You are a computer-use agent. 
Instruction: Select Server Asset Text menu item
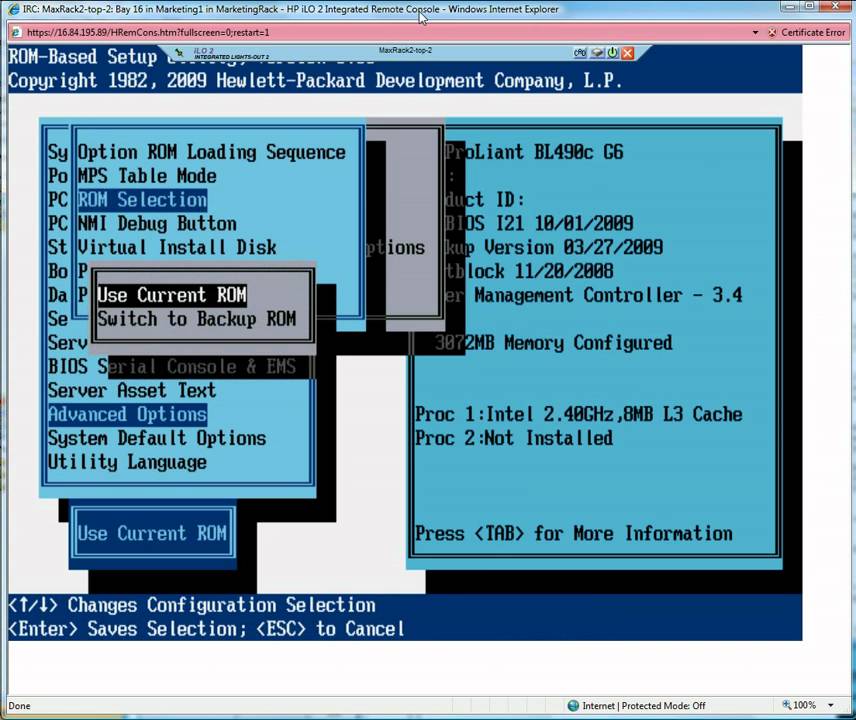click(132, 390)
